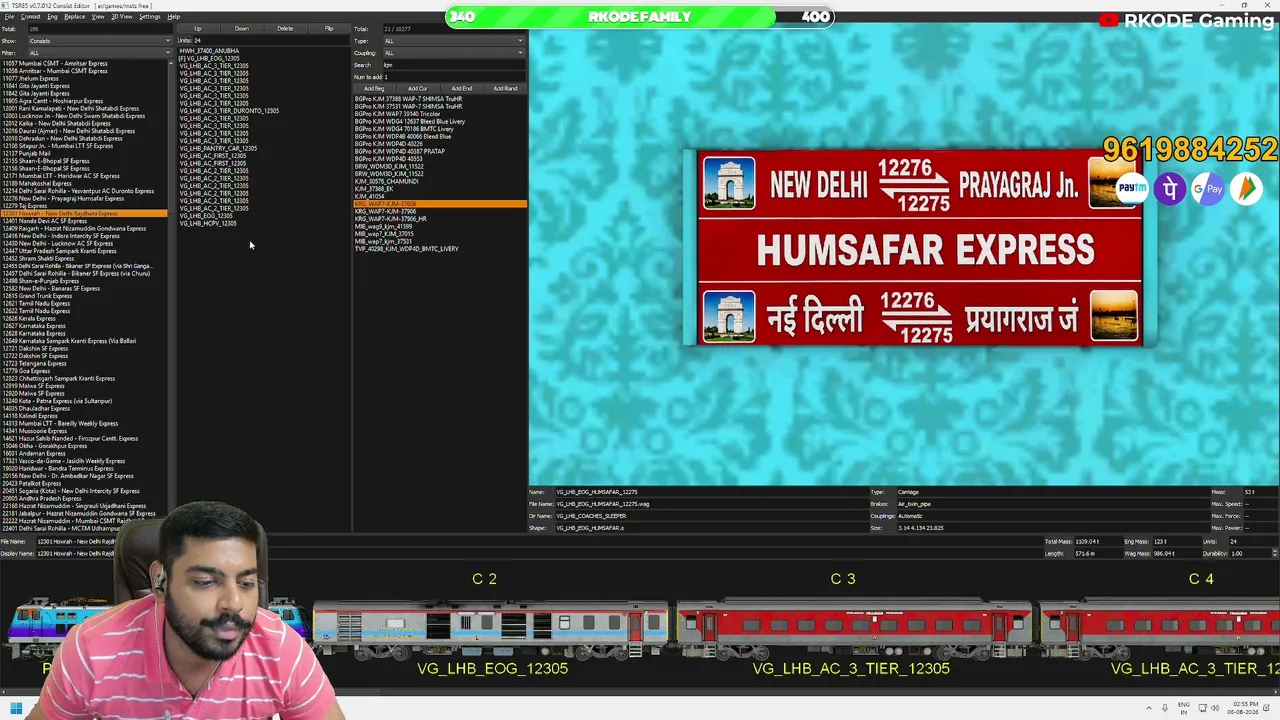Open the volume tray icon

1215,708
